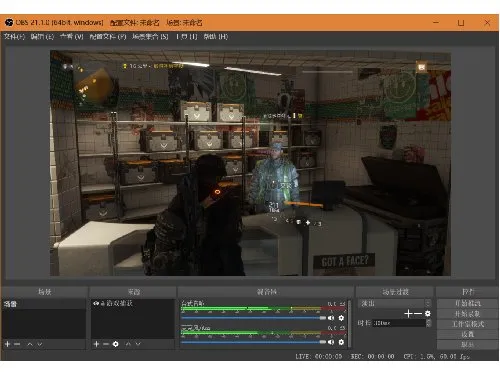Mute the desktop audio speaker icon

[331, 318]
